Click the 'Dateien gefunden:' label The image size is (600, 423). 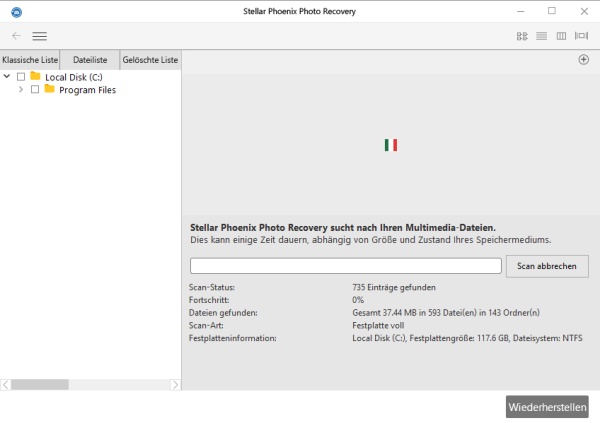(x=223, y=313)
